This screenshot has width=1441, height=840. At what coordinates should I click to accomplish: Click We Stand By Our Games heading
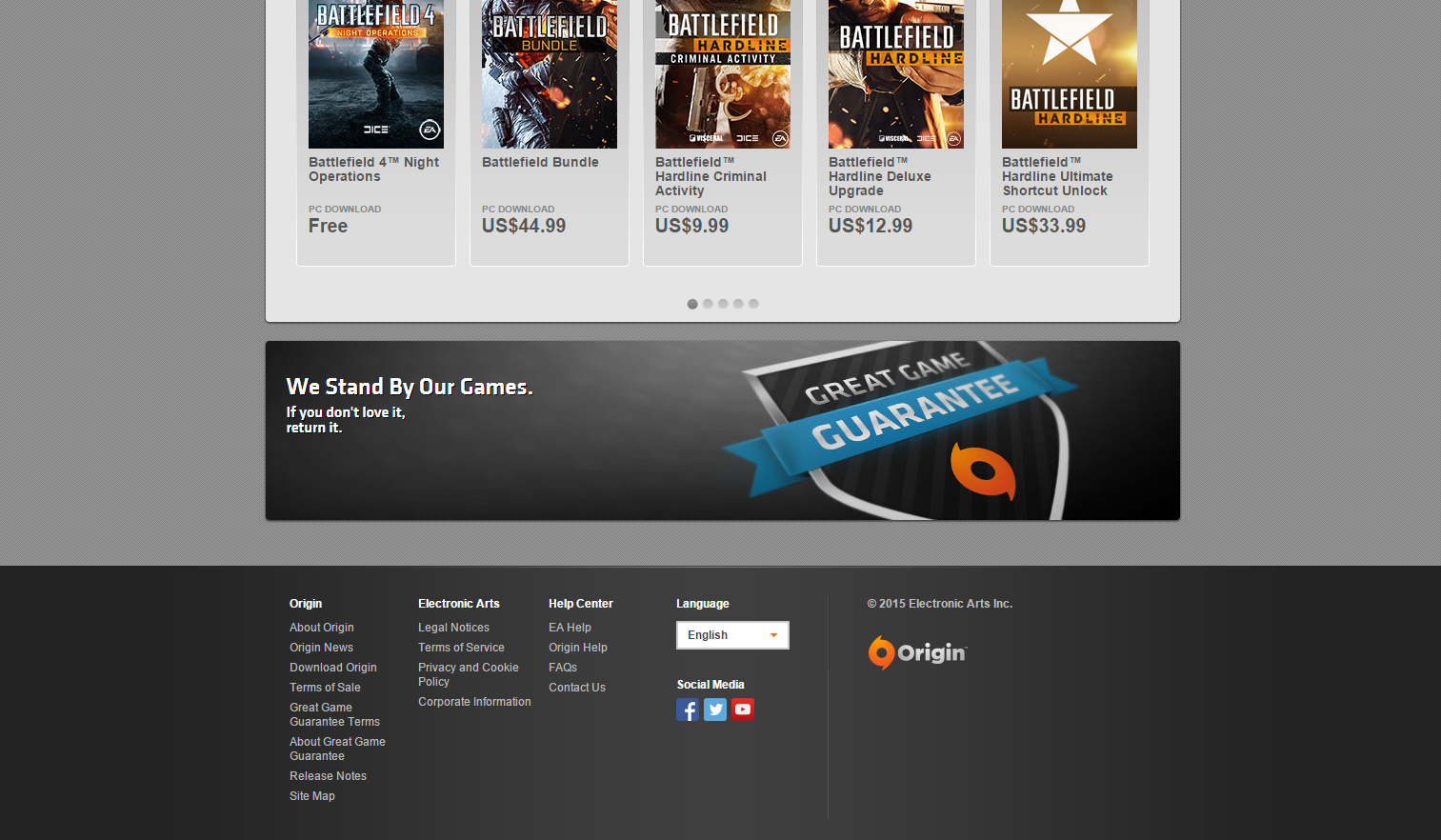point(410,387)
